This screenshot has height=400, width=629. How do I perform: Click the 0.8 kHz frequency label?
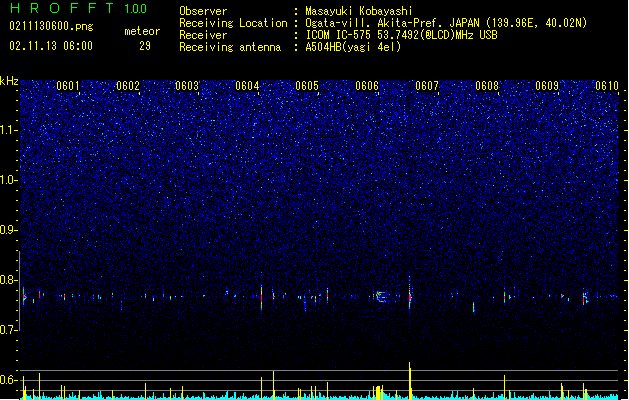point(9,280)
